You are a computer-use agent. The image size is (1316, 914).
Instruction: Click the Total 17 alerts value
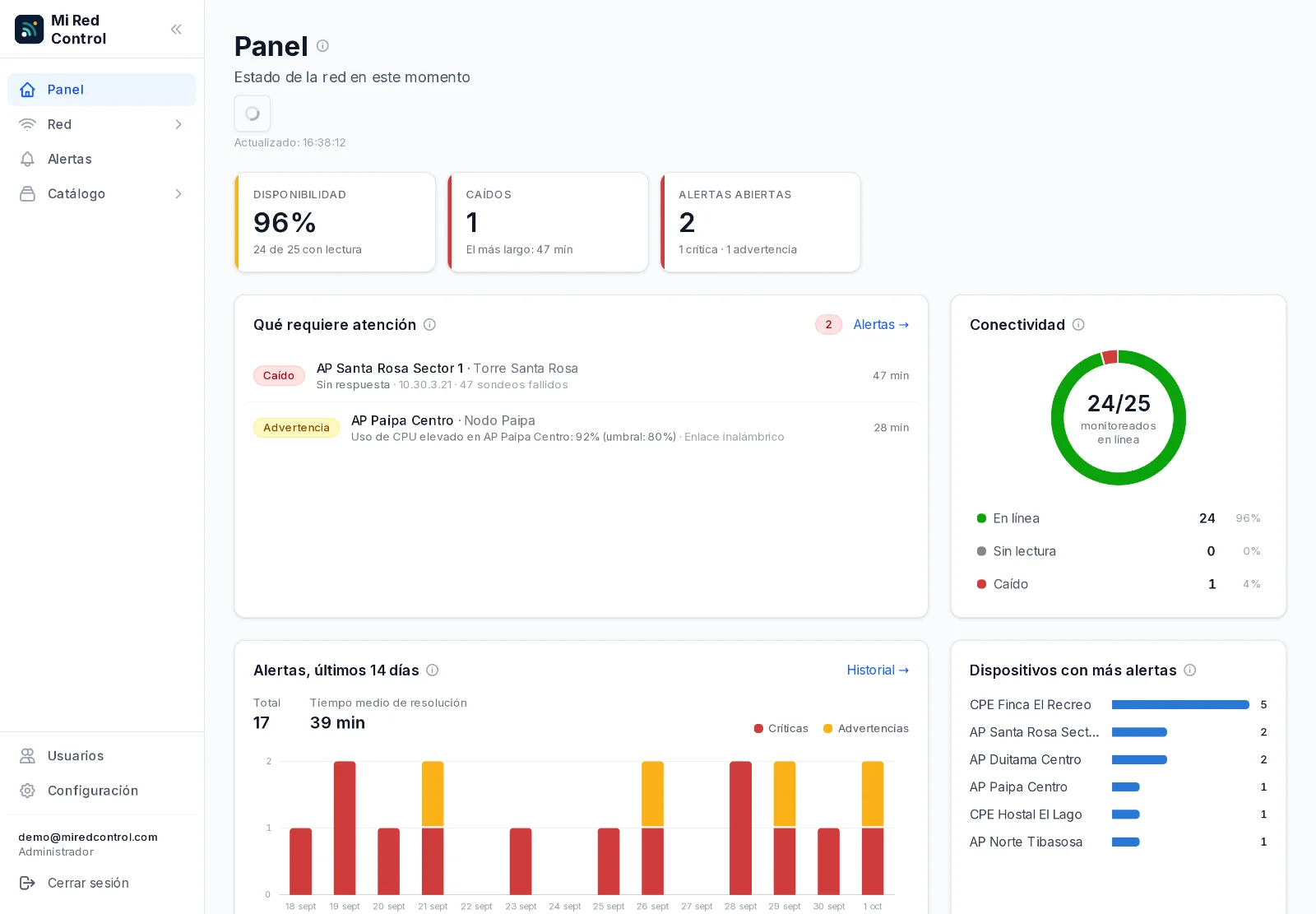(262, 723)
